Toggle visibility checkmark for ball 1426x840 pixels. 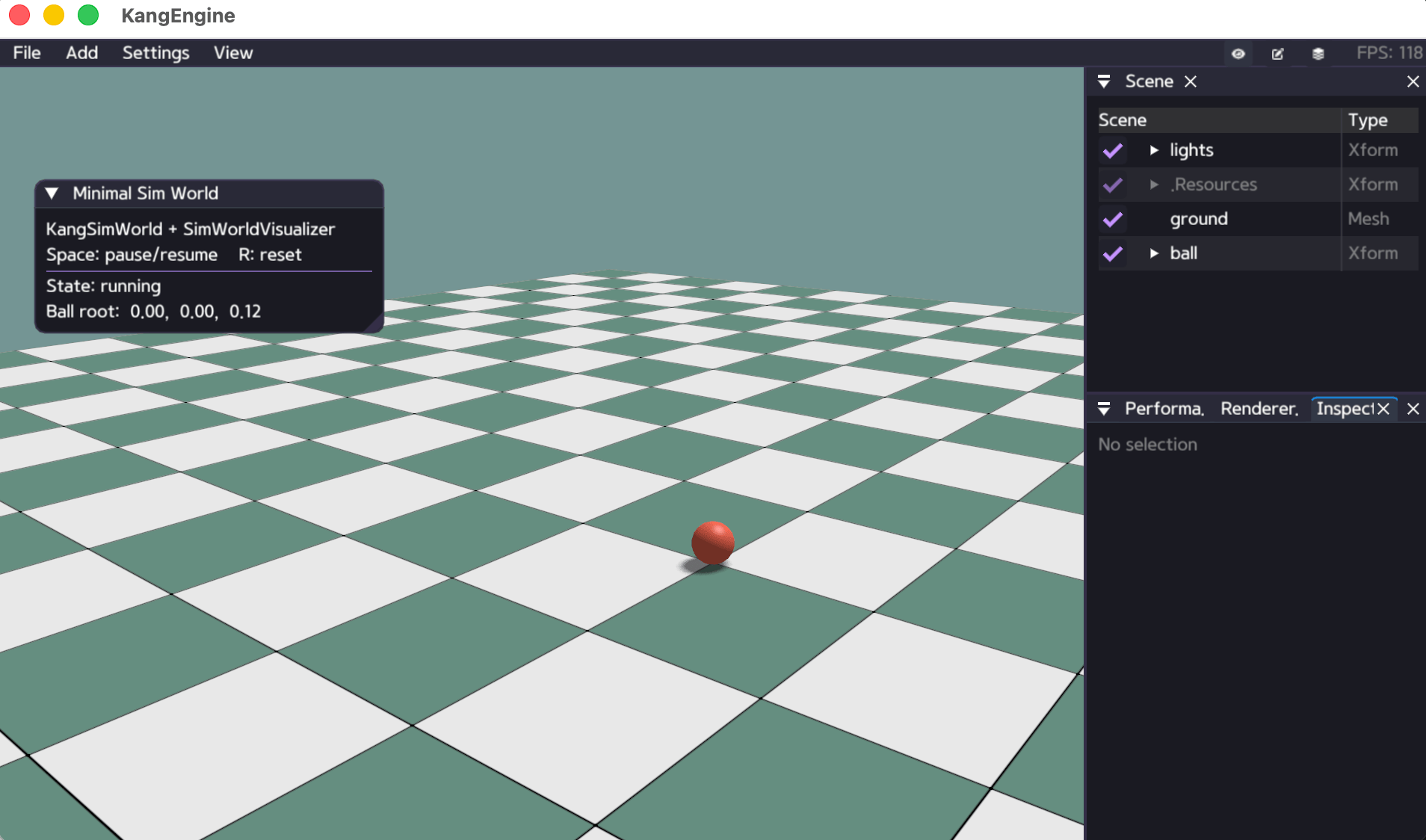click(1113, 253)
